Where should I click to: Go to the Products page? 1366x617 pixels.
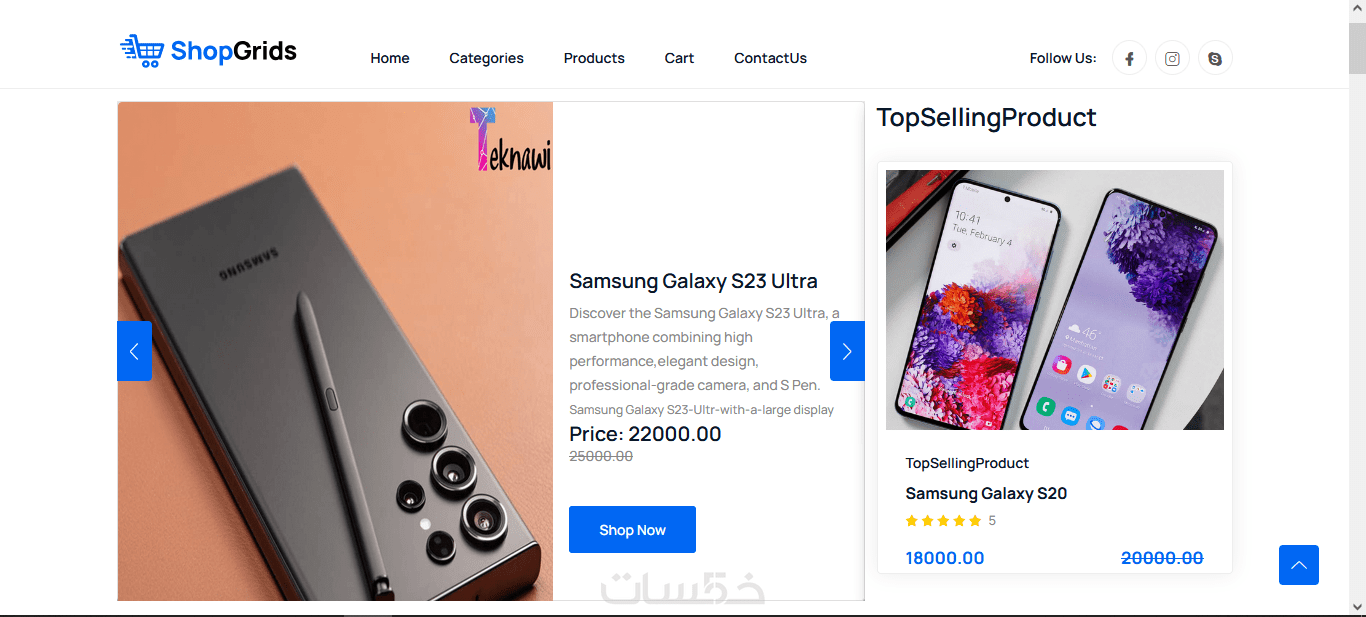coord(594,58)
